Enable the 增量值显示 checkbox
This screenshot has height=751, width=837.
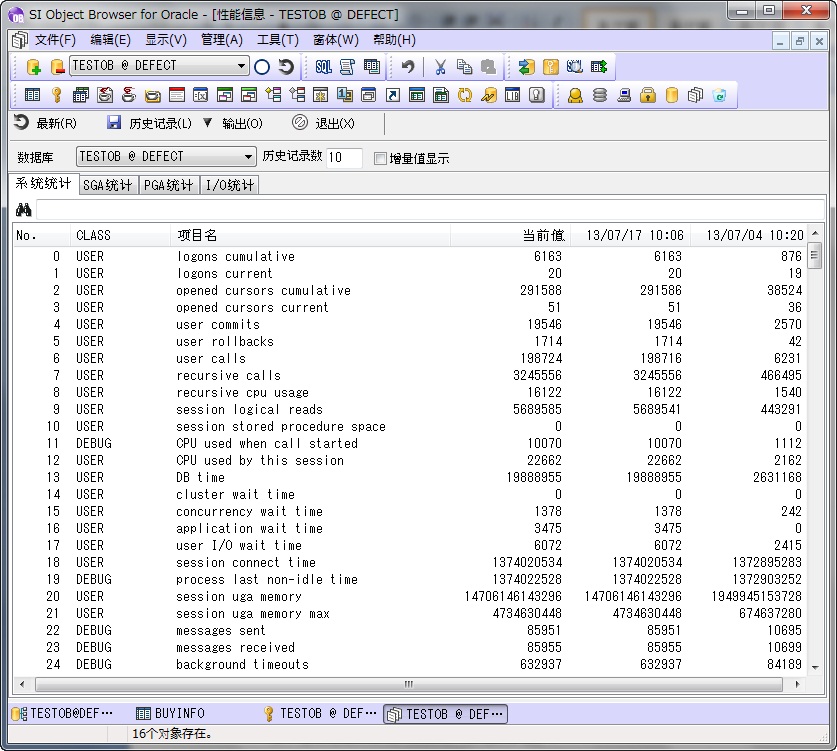coord(380,158)
